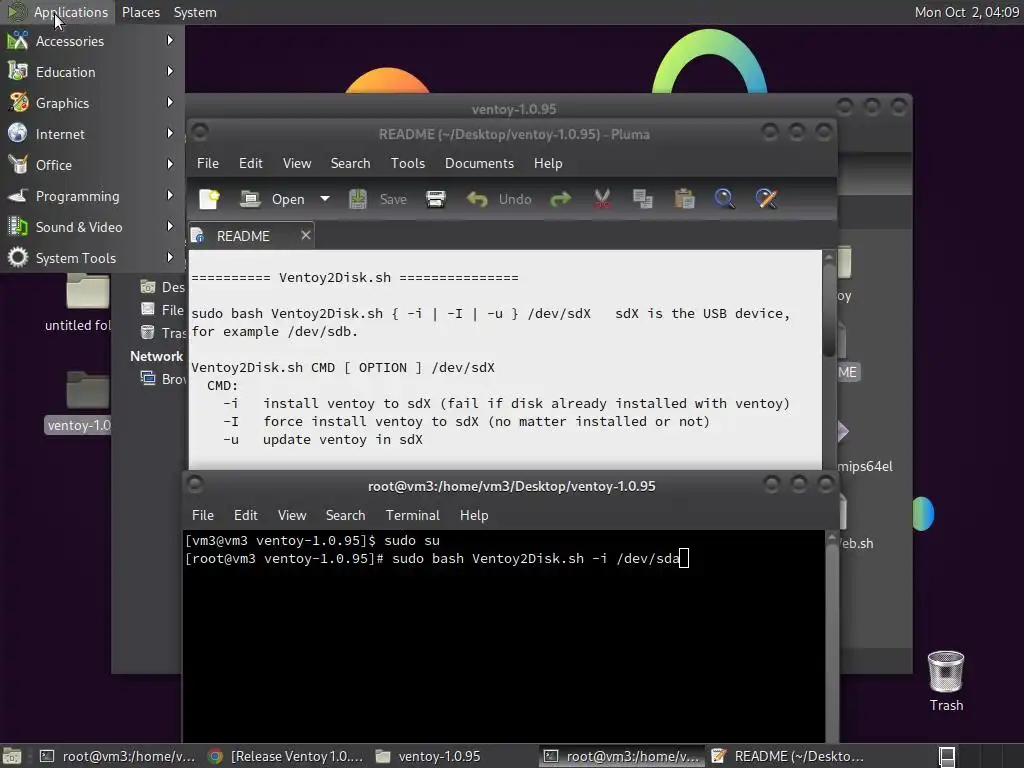Switch to ventoy-1.0.95 file manager taskbar button
Image resolution: width=1024 pixels, height=768 pixels.
[x=453, y=756]
